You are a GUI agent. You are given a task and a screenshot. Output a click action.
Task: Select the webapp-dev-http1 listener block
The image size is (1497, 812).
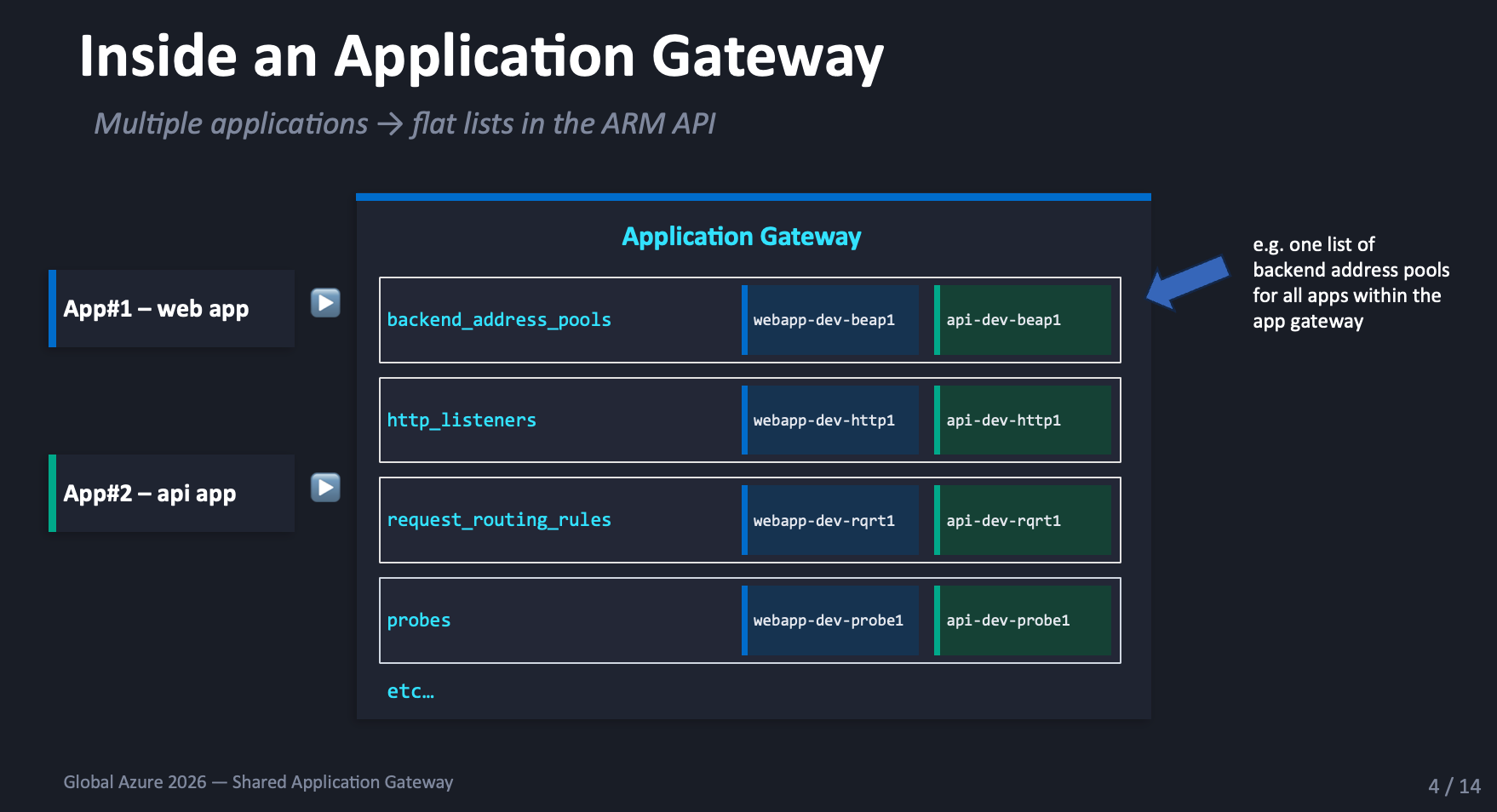(x=830, y=420)
